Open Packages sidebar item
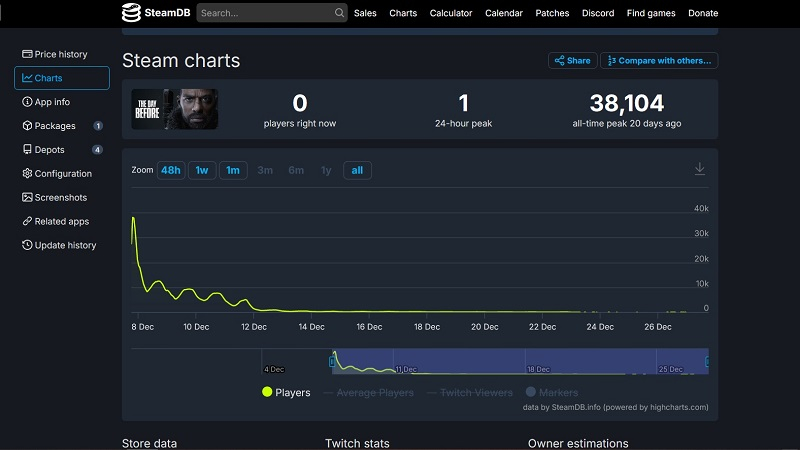The image size is (800, 450). point(54,126)
